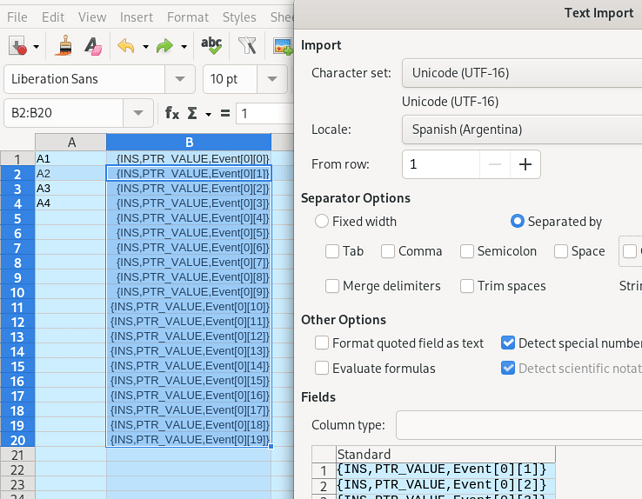The height and width of the screenshot is (499, 642).
Task: Select the Separated by radio button
Action: [x=517, y=221]
